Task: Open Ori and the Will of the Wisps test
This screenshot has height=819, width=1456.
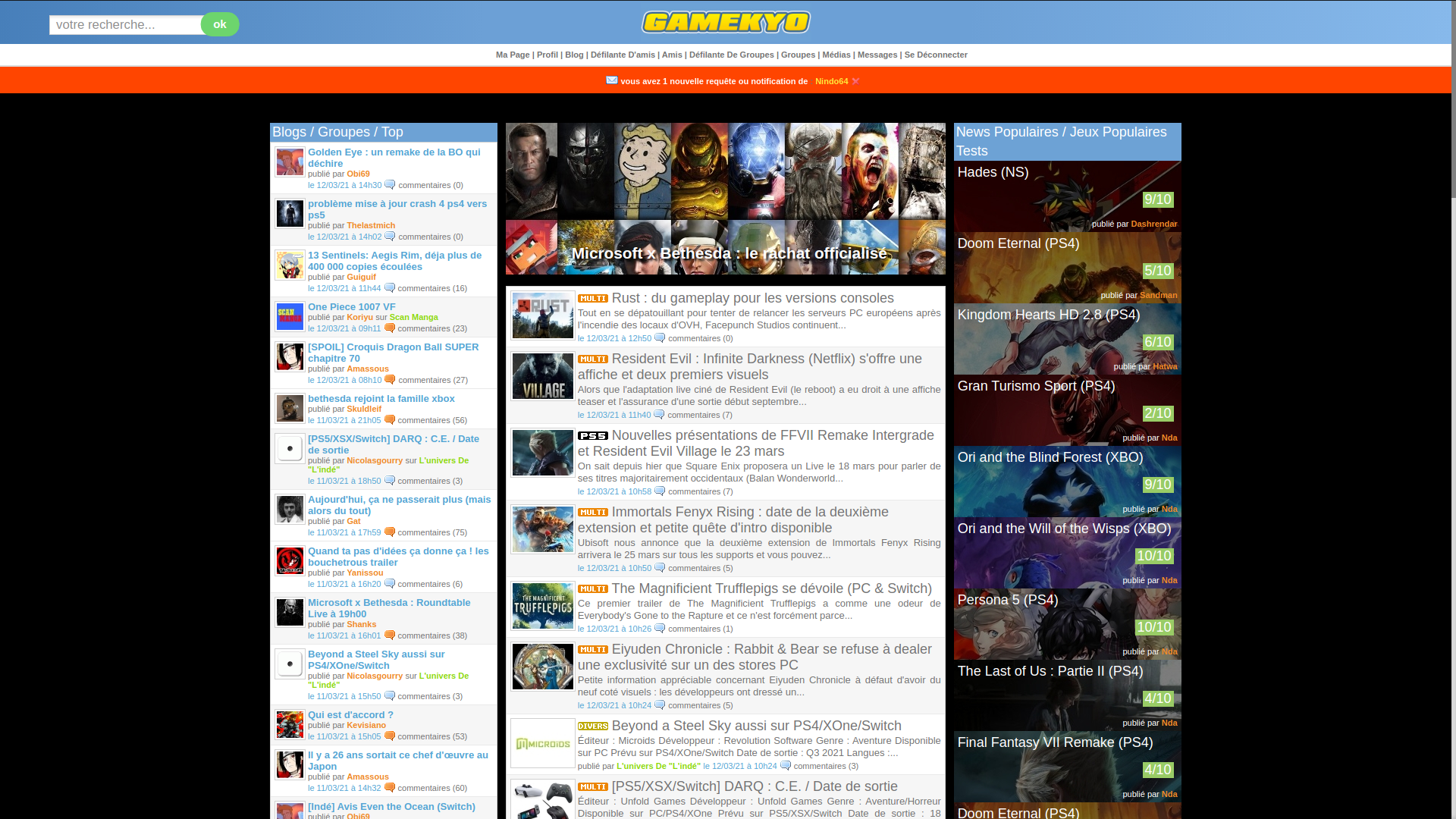Action: tap(1067, 553)
